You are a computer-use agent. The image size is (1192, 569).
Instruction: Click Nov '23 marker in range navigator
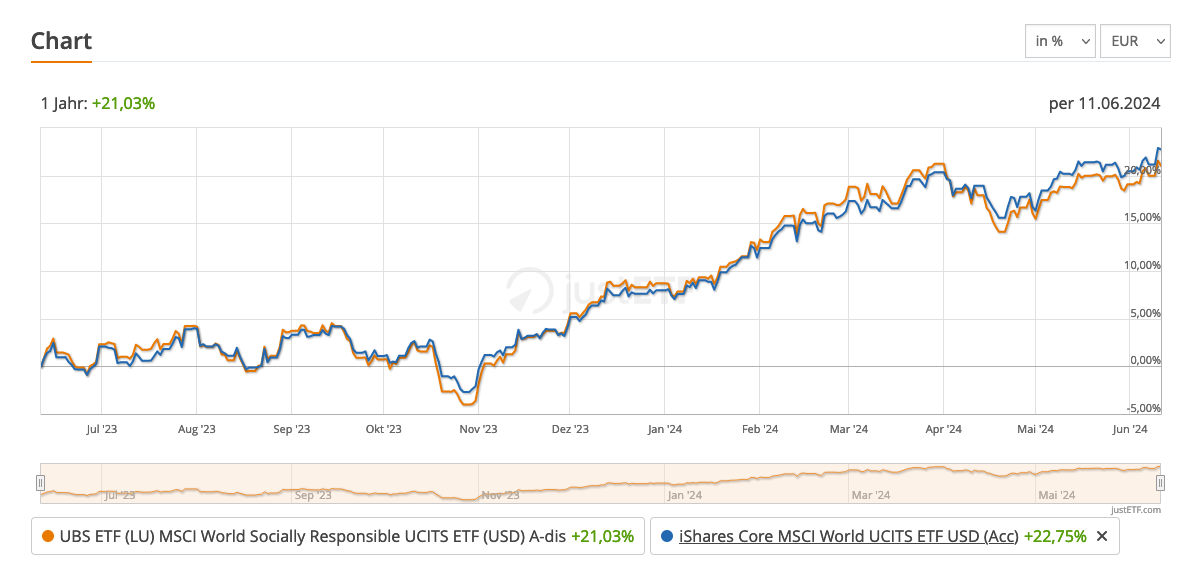500,494
